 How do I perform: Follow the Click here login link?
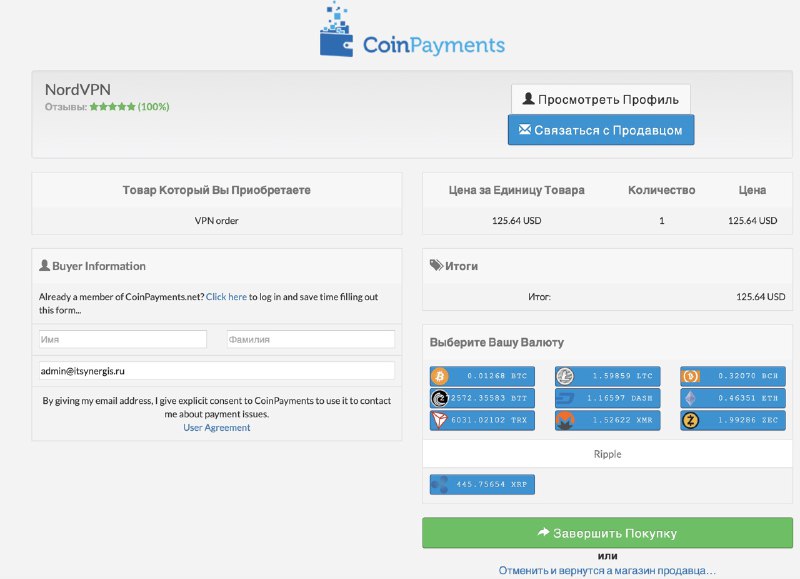(226, 297)
